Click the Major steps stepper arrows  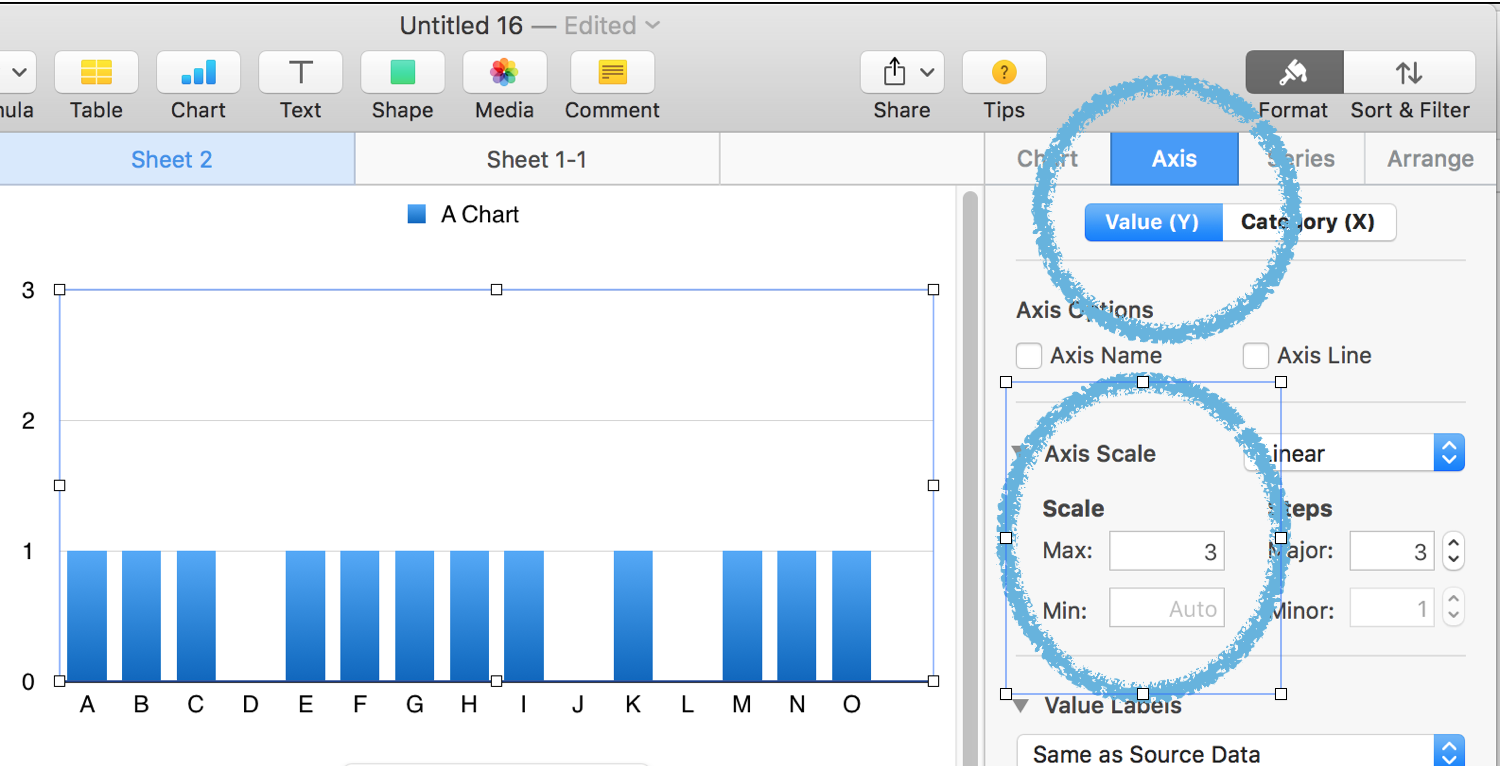coord(1454,551)
